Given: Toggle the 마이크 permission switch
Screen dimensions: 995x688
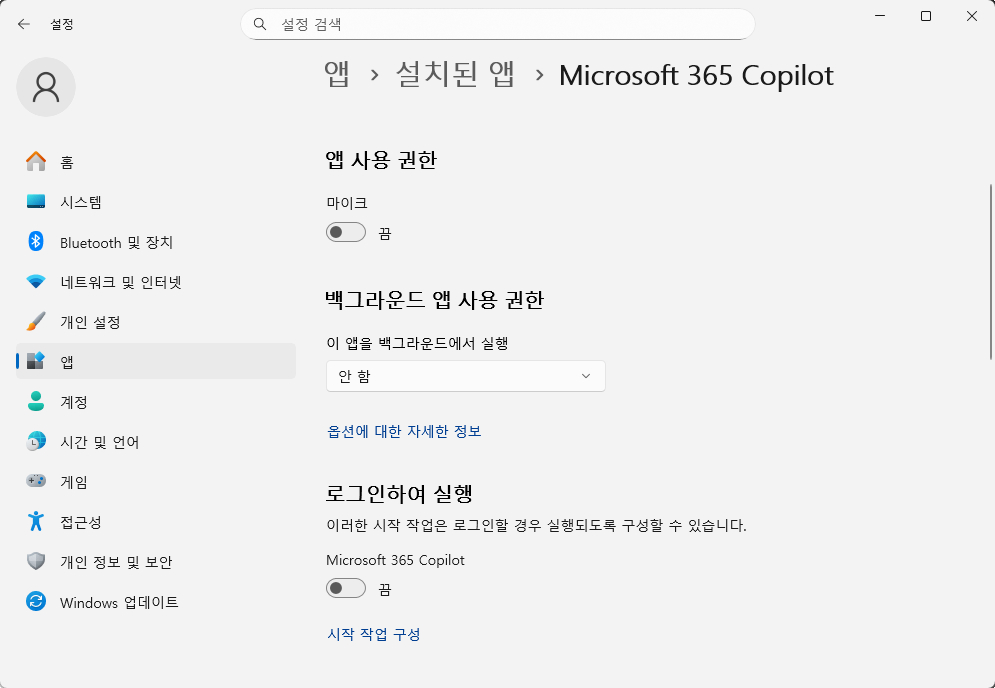Looking at the screenshot, I should pos(346,232).
